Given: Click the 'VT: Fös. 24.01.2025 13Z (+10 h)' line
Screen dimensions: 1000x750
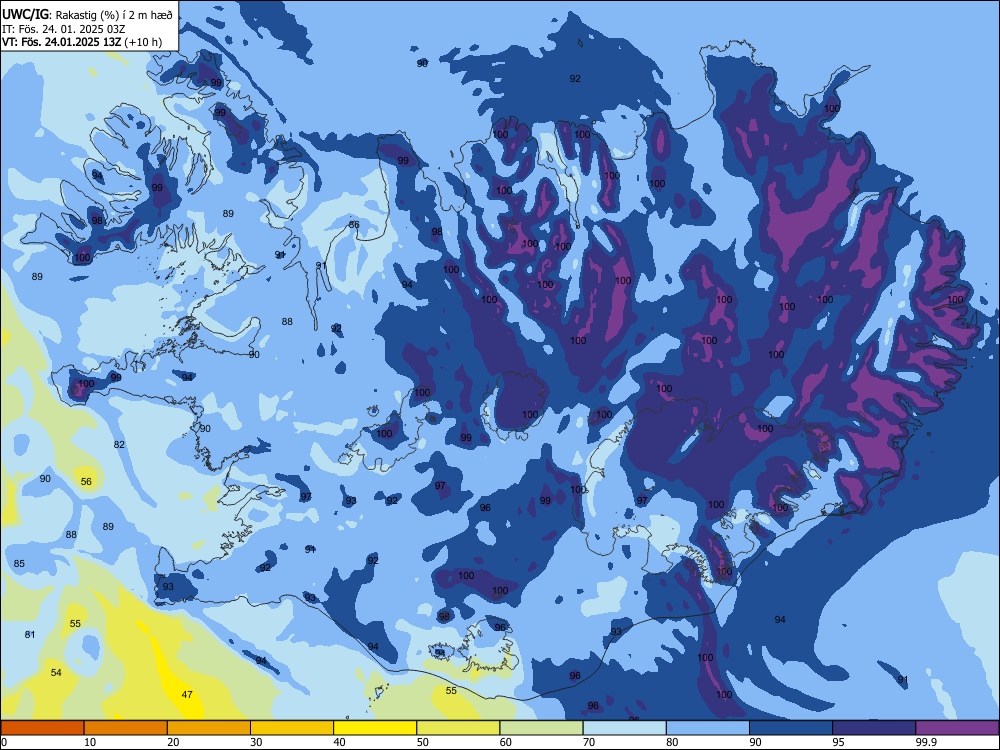Looking at the screenshot, I should 82,42.
